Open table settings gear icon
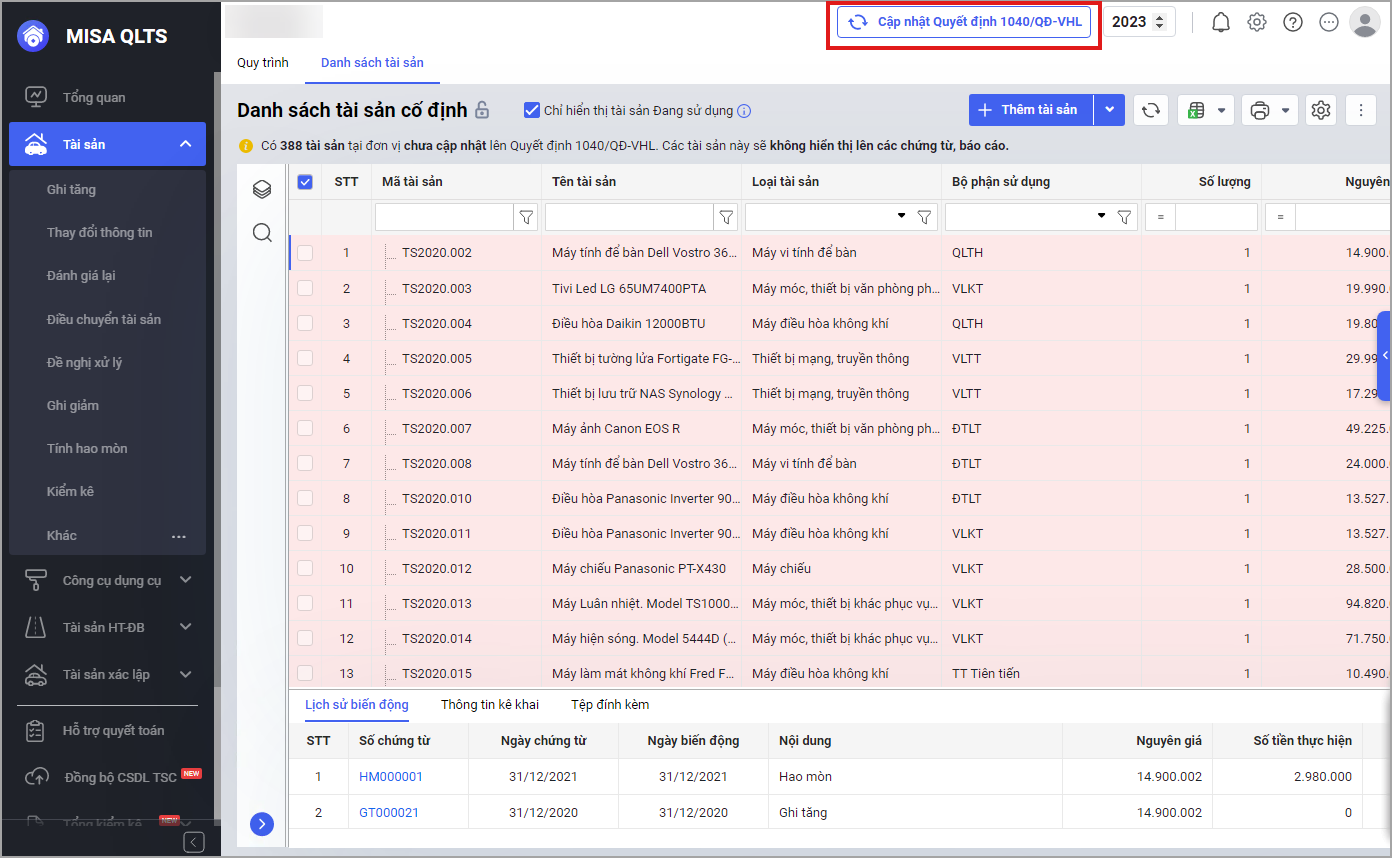This screenshot has width=1392, height=858. coord(1321,110)
